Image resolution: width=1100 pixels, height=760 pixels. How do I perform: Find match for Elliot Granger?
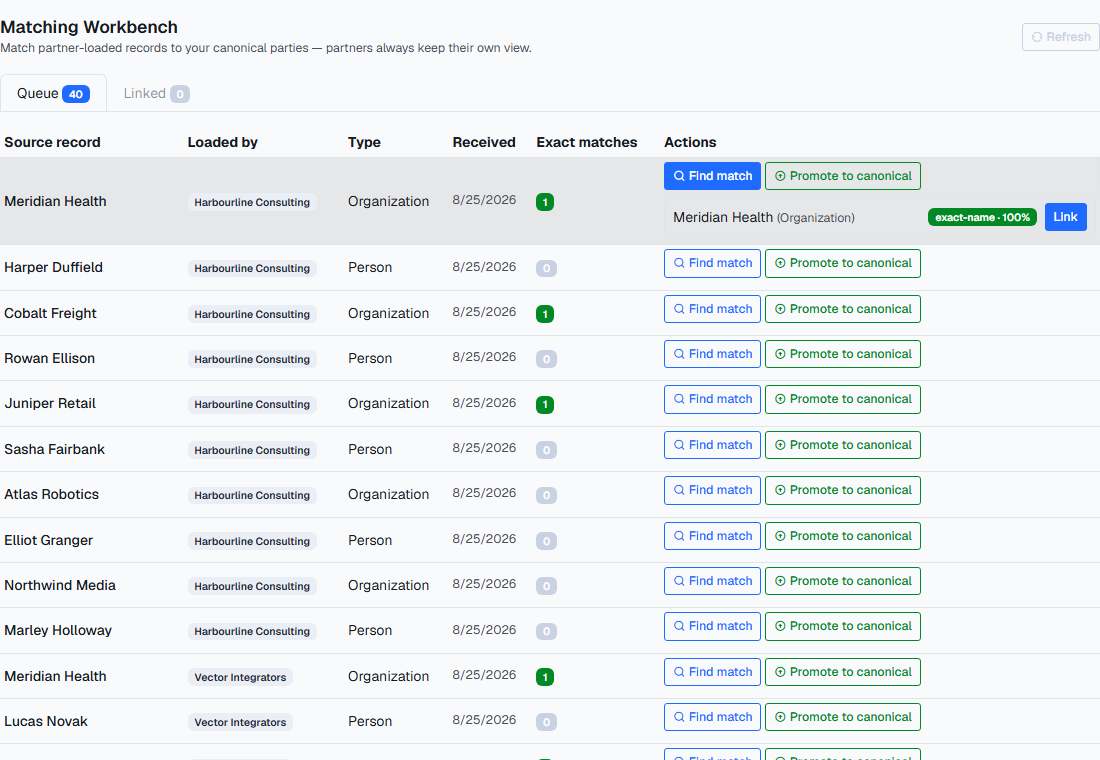click(712, 536)
